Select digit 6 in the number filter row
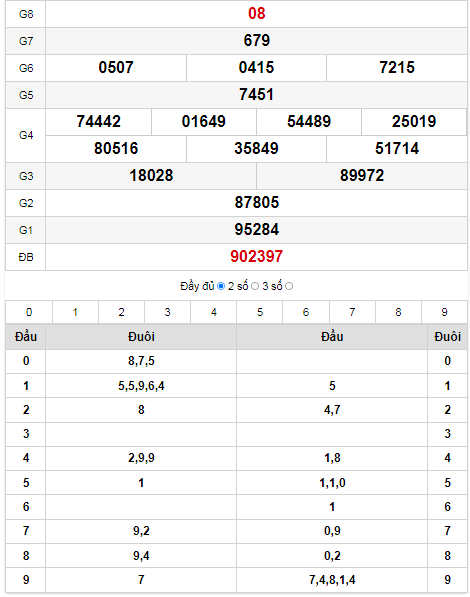 coord(306,312)
